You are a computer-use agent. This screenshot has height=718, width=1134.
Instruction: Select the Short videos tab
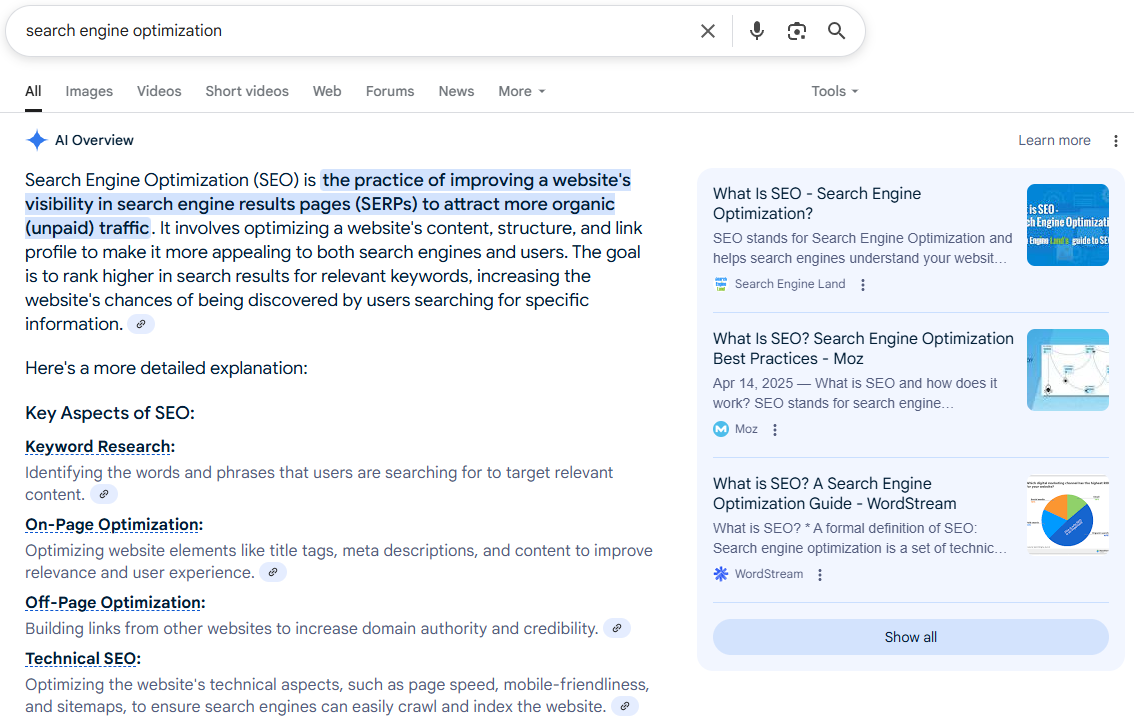click(x=247, y=91)
